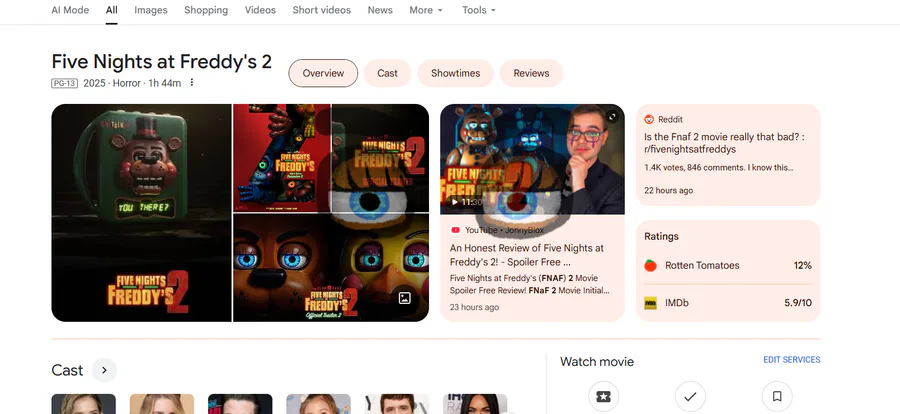
Task: Click the first cast member photo
Action: pos(84,404)
